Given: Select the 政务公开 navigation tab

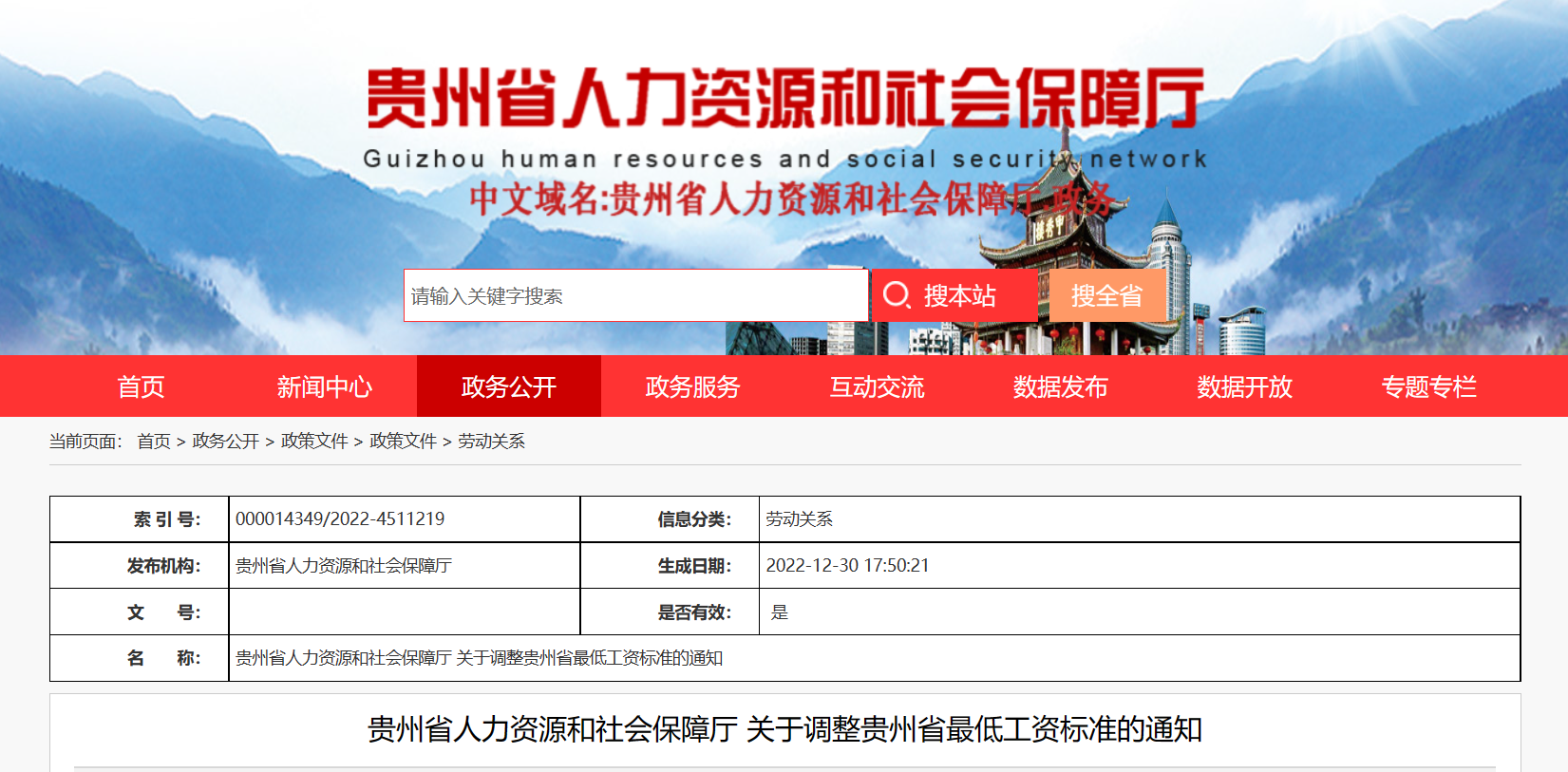Looking at the screenshot, I should 508,386.
